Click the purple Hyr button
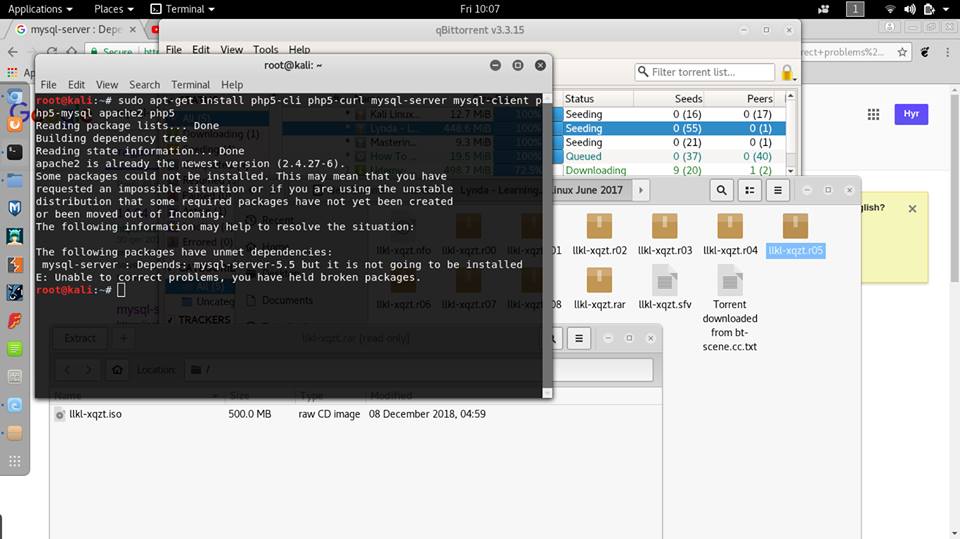 911,114
